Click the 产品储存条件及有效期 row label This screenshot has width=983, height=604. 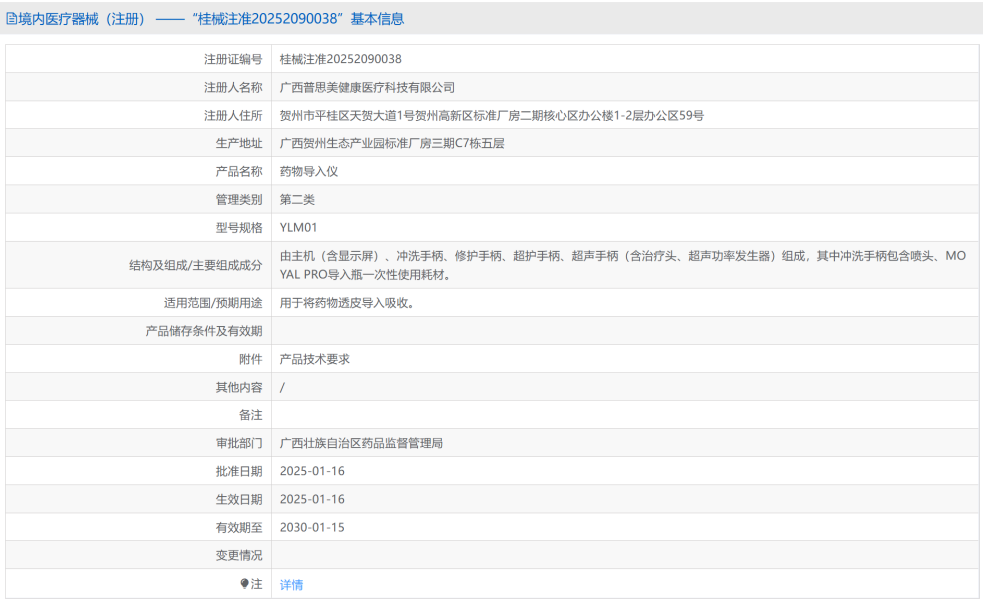tap(204, 331)
